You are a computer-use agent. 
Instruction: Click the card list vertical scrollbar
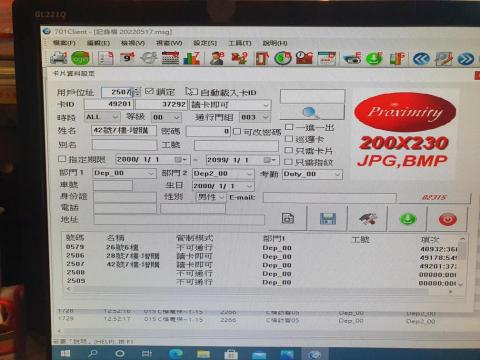point(462,262)
